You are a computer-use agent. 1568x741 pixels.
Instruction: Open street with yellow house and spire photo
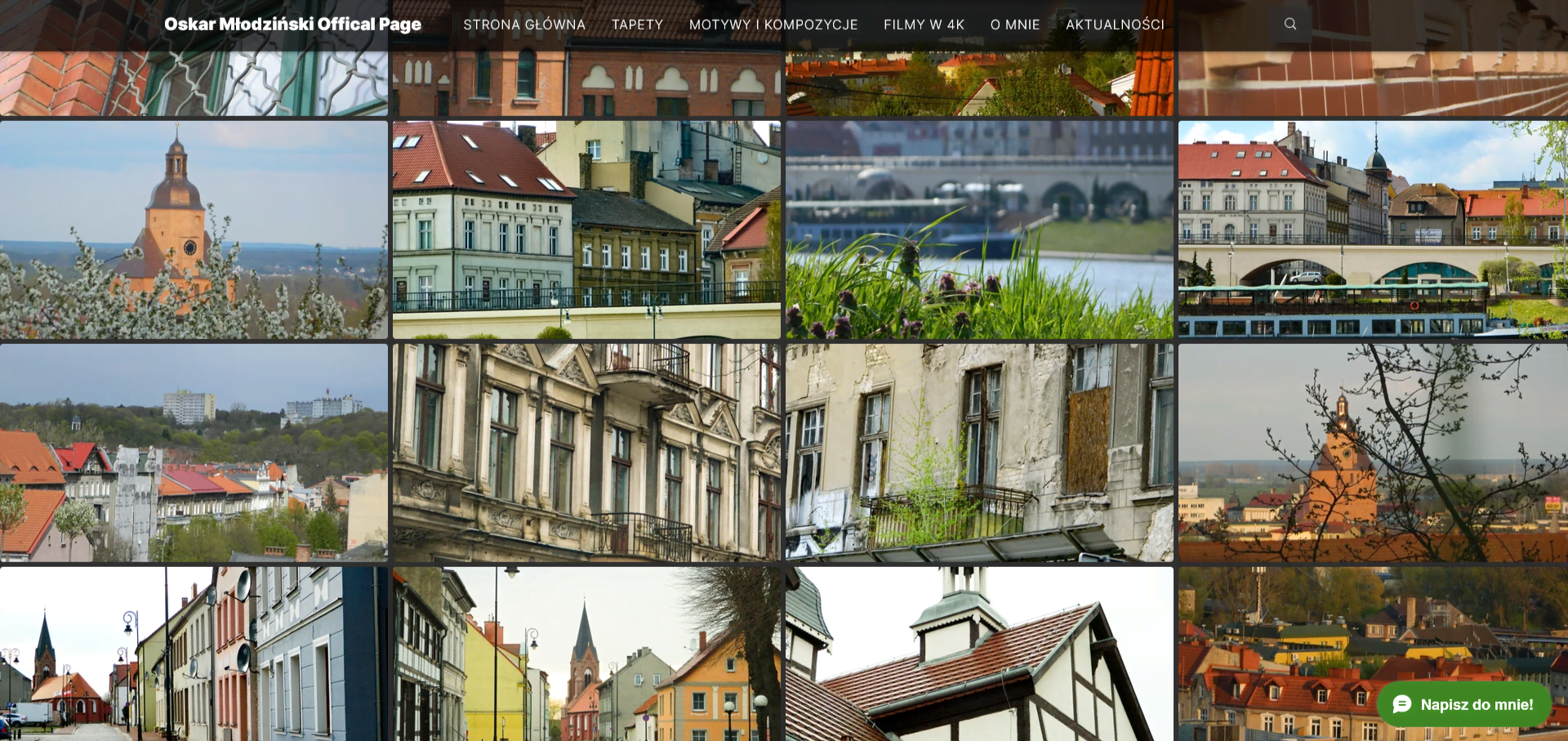coord(586,654)
